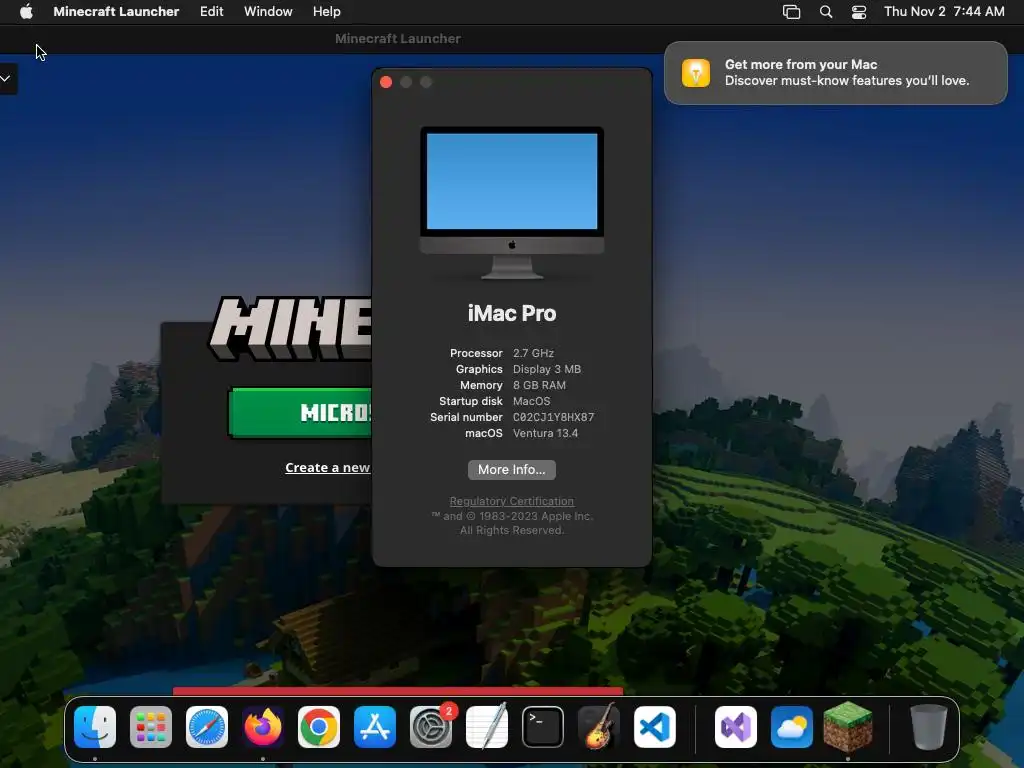Open the Create a new account link

click(x=327, y=468)
